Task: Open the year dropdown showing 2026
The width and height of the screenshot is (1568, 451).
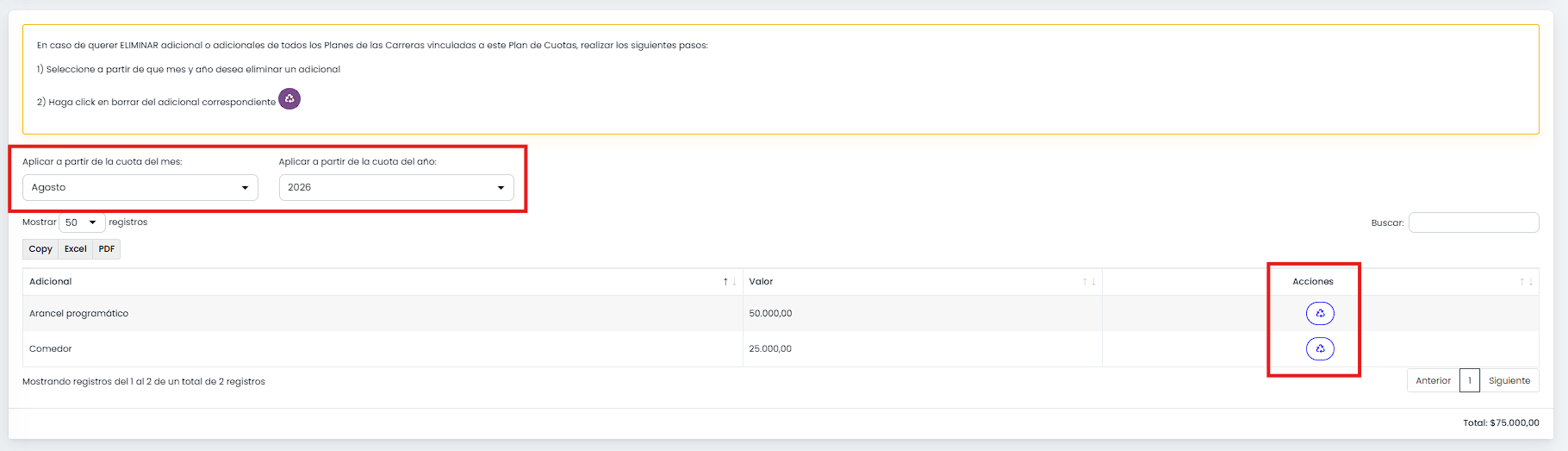Action: (396, 187)
